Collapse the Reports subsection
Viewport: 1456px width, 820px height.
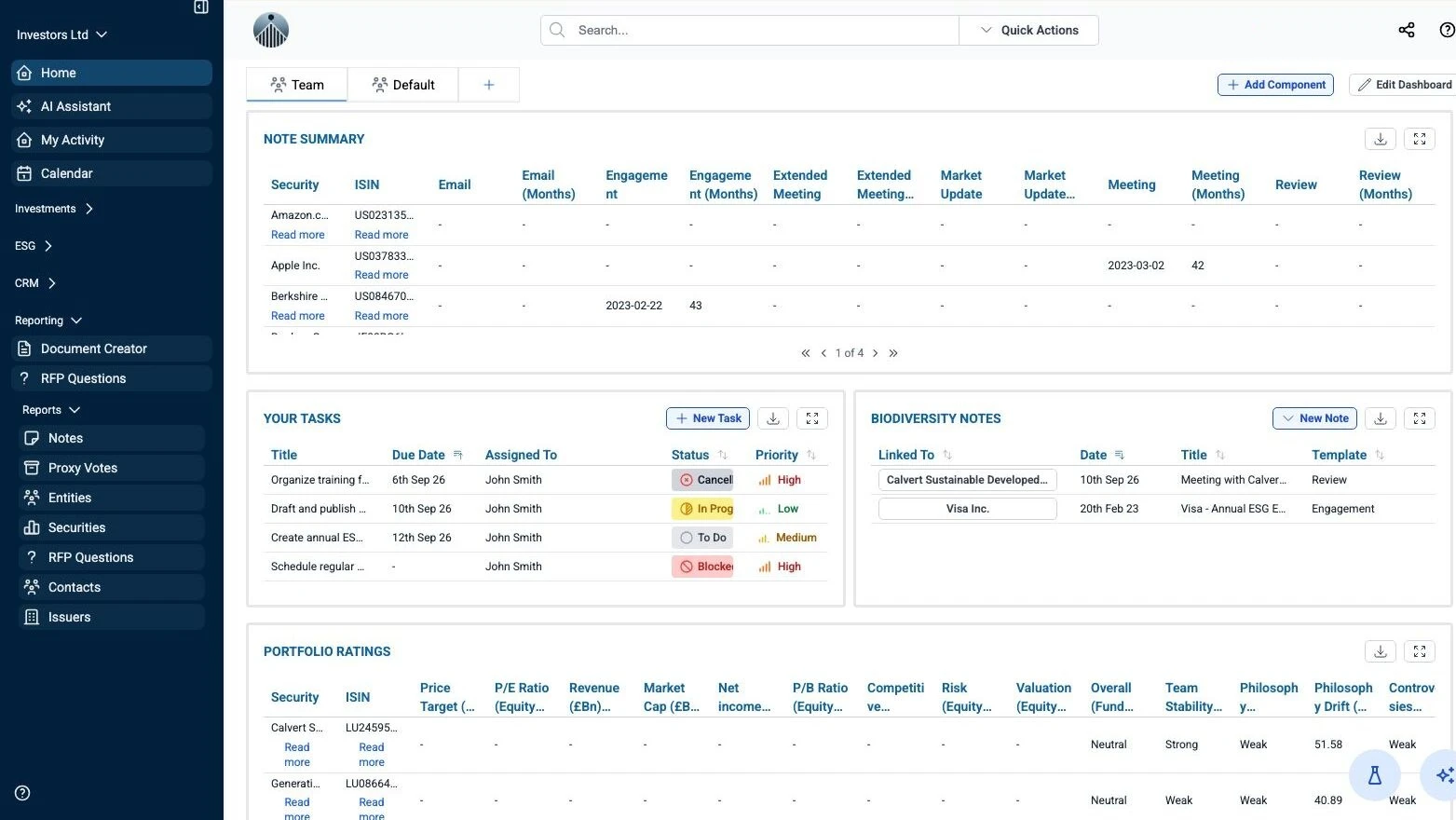pos(51,410)
